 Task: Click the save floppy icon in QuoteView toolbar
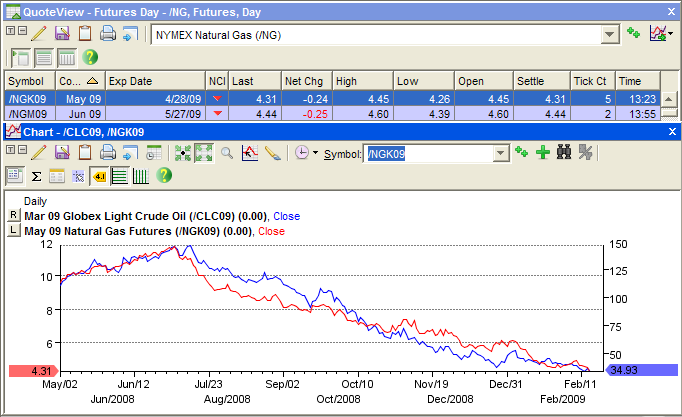62,33
